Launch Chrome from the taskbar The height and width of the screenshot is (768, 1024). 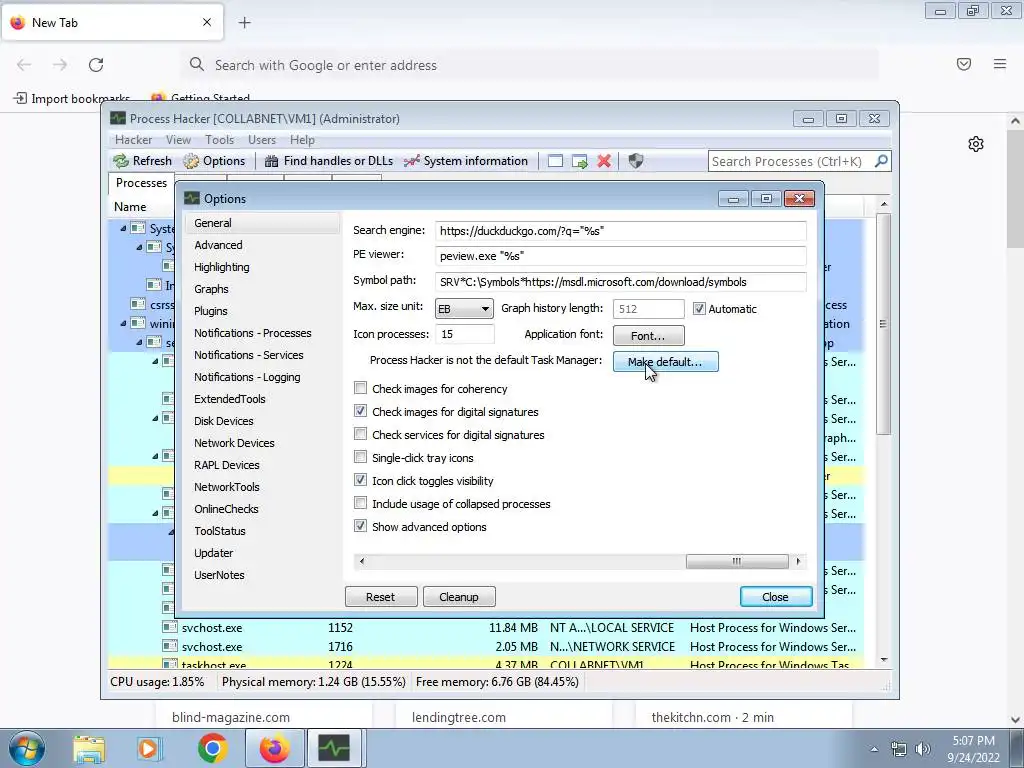click(212, 748)
